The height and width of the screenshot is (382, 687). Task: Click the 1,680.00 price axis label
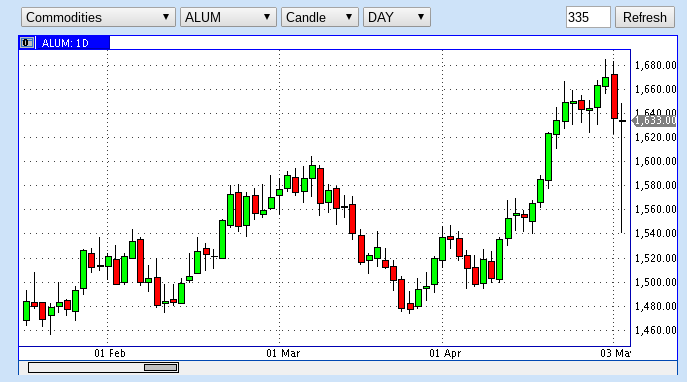pos(655,65)
